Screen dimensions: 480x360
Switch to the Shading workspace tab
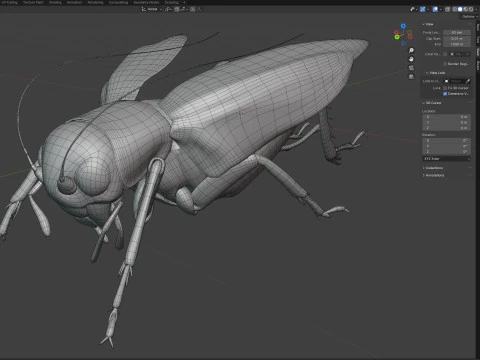click(x=55, y=2)
